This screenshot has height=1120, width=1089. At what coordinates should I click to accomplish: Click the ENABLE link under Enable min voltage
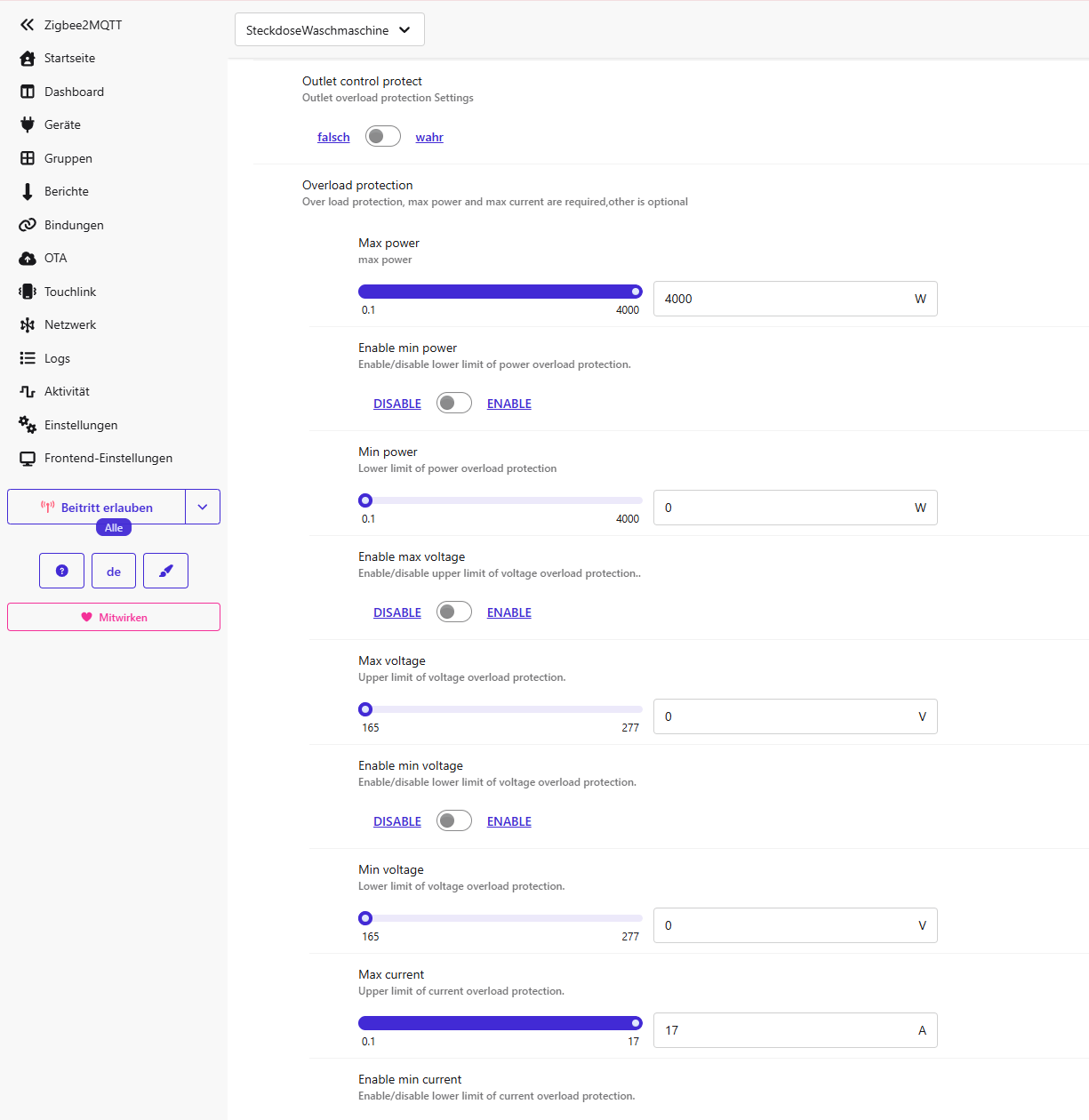pyautogui.click(x=508, y=821)
